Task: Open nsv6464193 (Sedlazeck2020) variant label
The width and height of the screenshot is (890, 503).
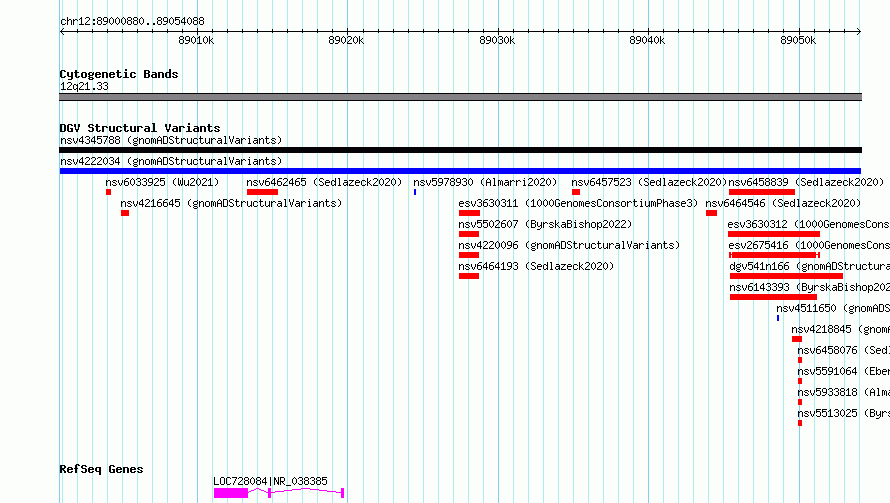Action: [536, 266]
